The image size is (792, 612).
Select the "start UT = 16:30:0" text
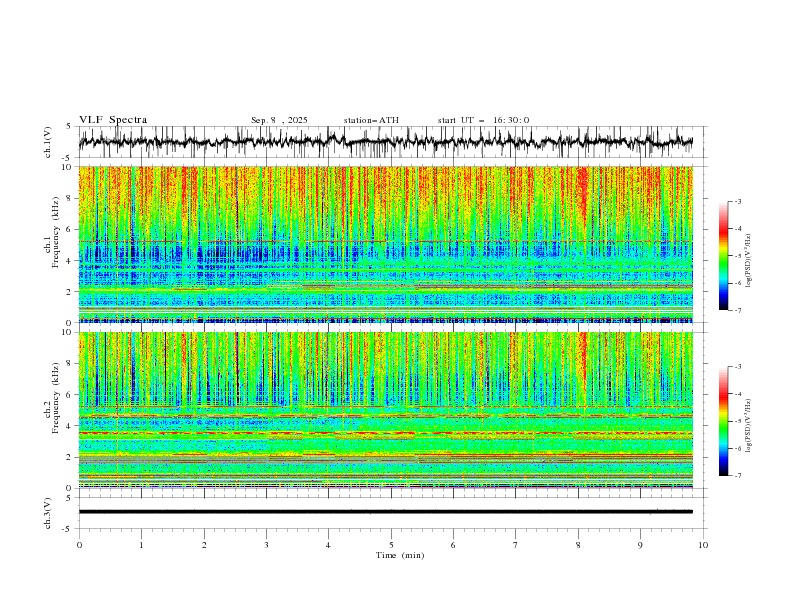click(483, 120)
